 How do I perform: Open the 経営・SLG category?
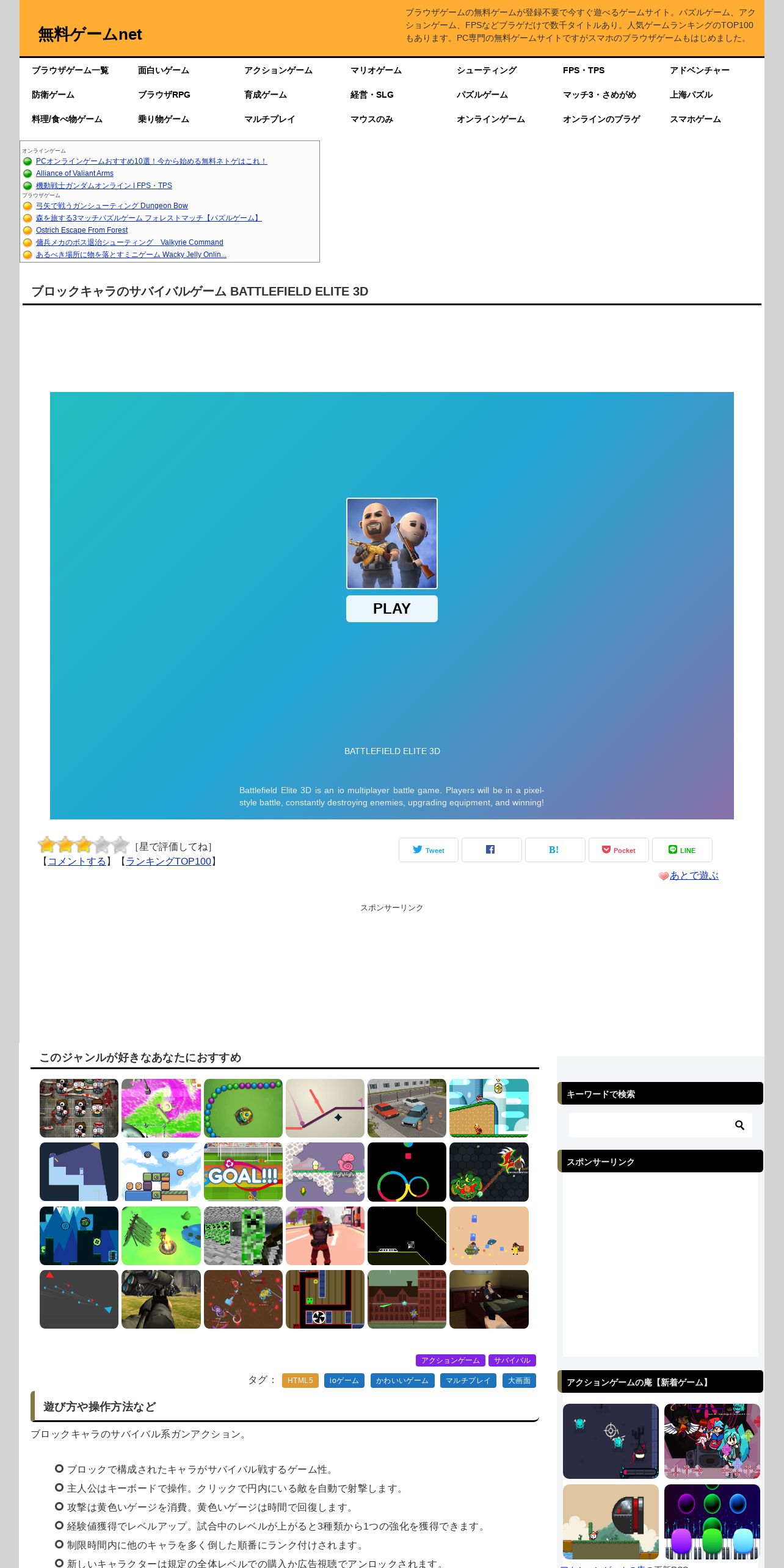pos(372,95)
